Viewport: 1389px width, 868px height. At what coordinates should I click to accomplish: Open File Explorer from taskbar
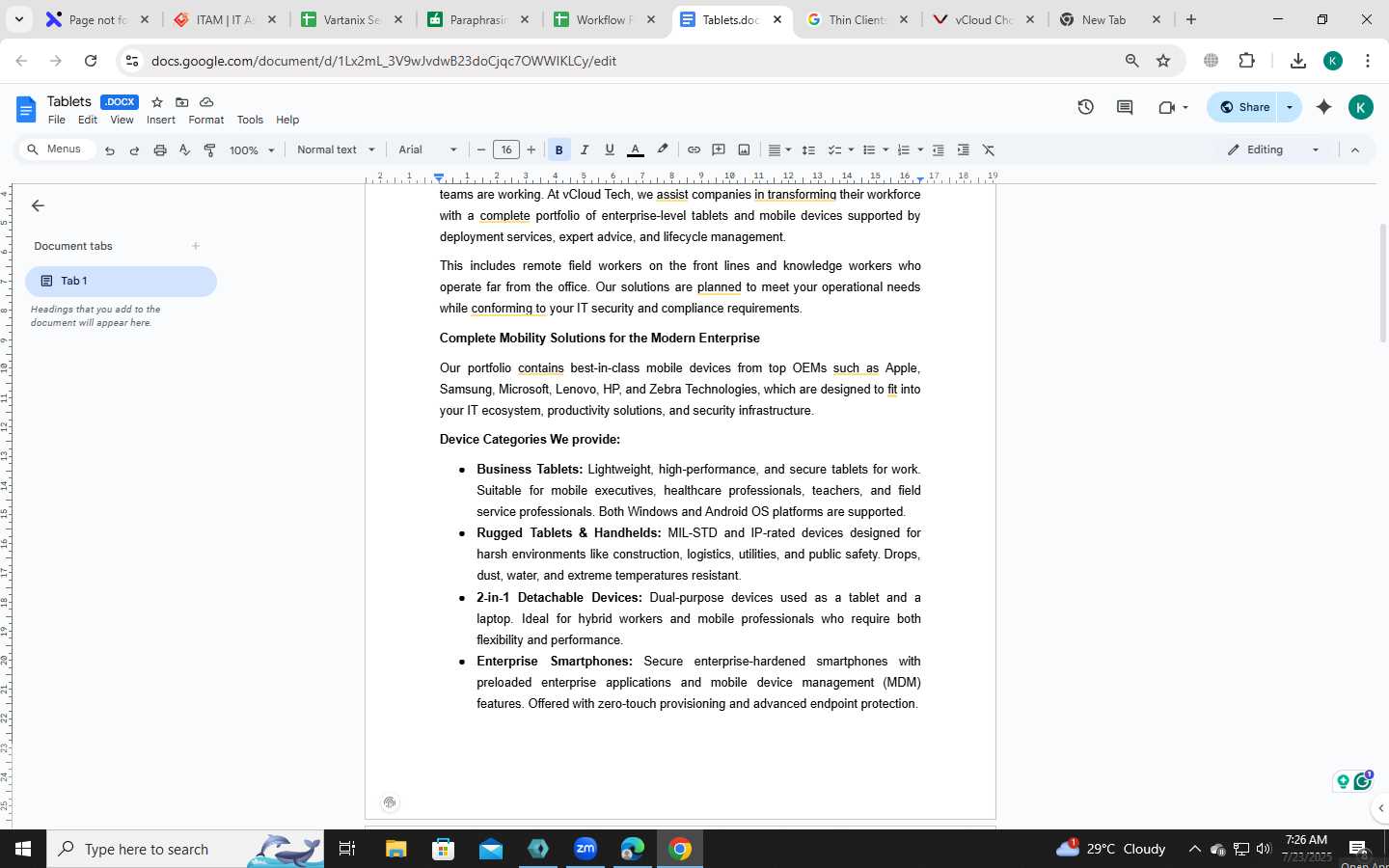point(395,849)
